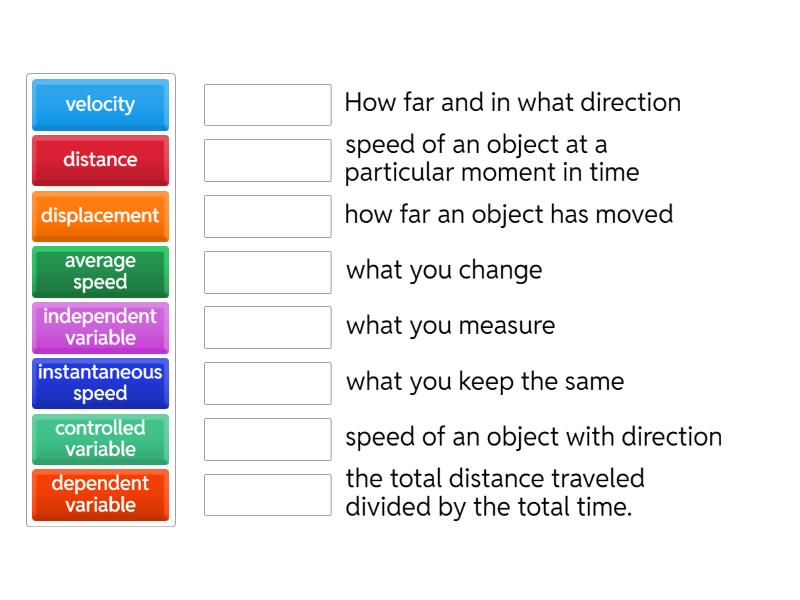Choose the independent variable tile
Viewport: 800px width, 600px height.
click(99, 327)
